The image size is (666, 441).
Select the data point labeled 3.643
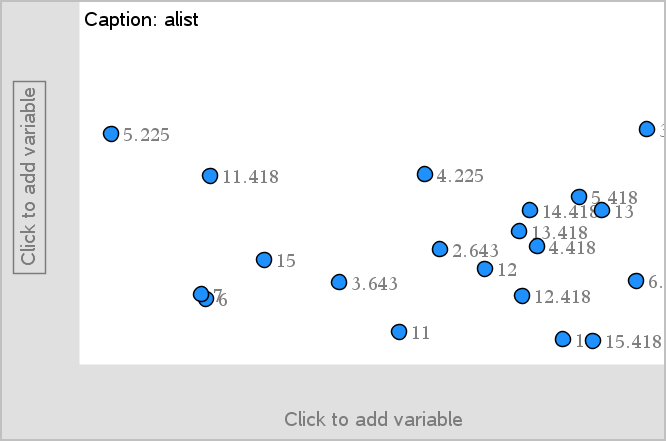click(339, 283)
